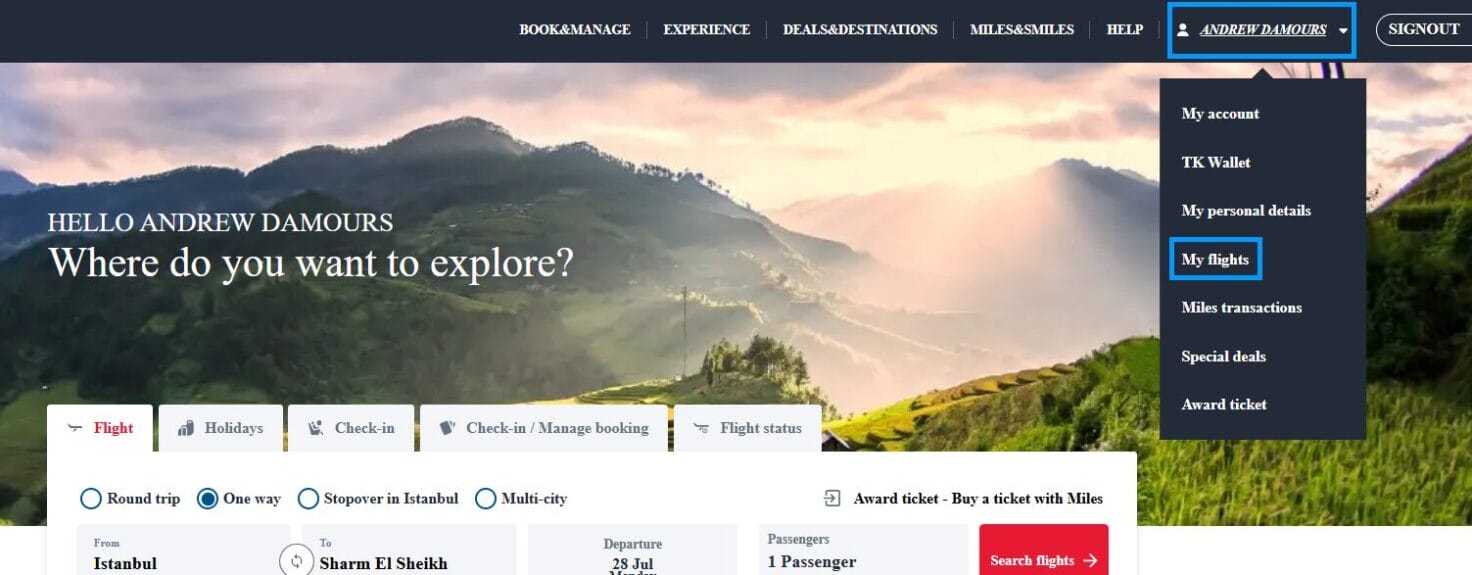
Task: Click the Check-in tab seat icon
Action: 316,428
